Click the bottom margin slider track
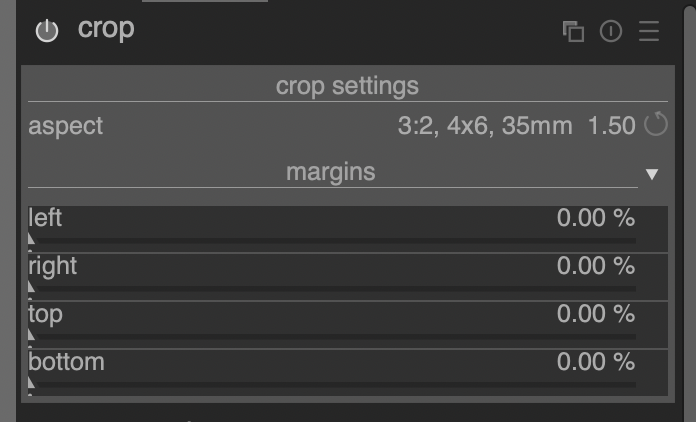 [x=332, y=384]
